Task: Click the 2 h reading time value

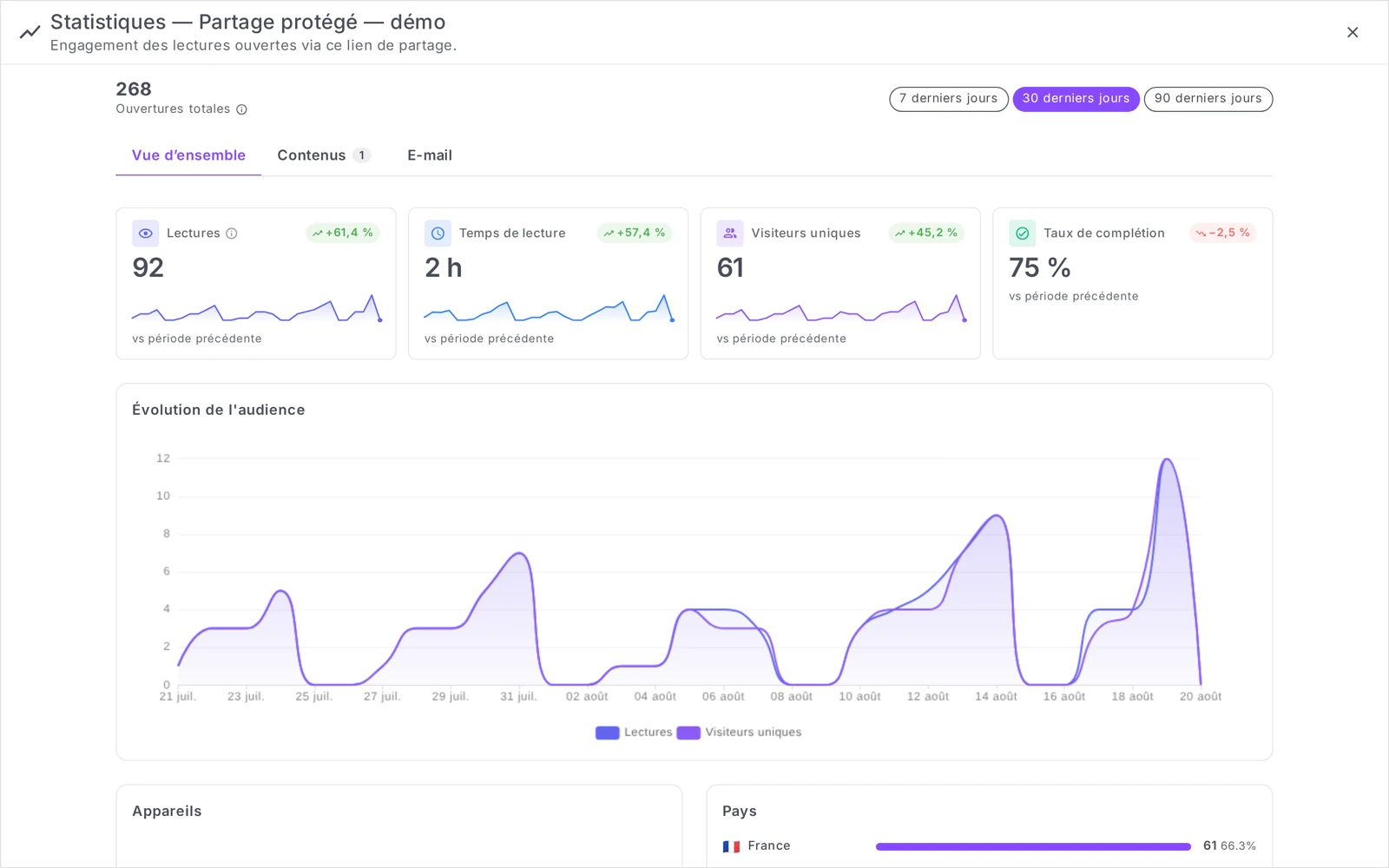Action: point(444,267)
